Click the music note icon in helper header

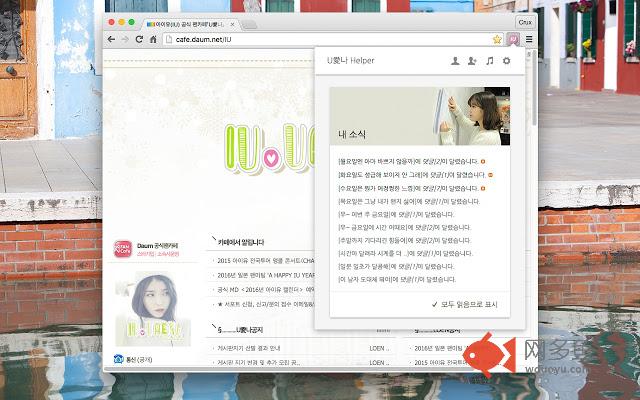click(489, 61)
